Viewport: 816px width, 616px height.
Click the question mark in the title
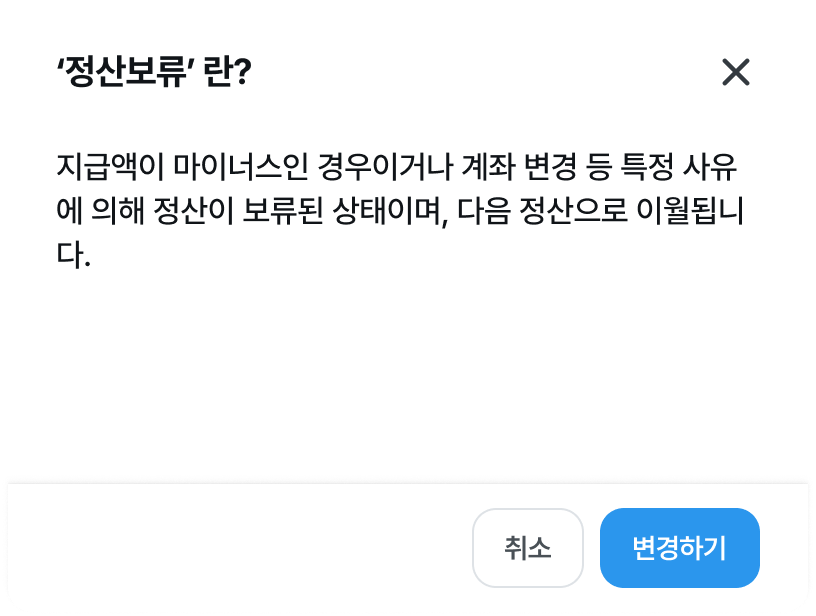240,72
